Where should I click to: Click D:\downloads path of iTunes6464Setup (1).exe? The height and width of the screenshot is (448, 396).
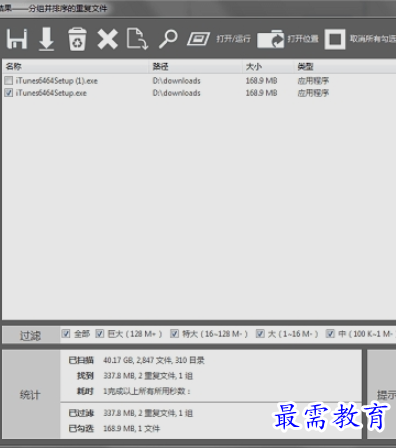[177, 81]
